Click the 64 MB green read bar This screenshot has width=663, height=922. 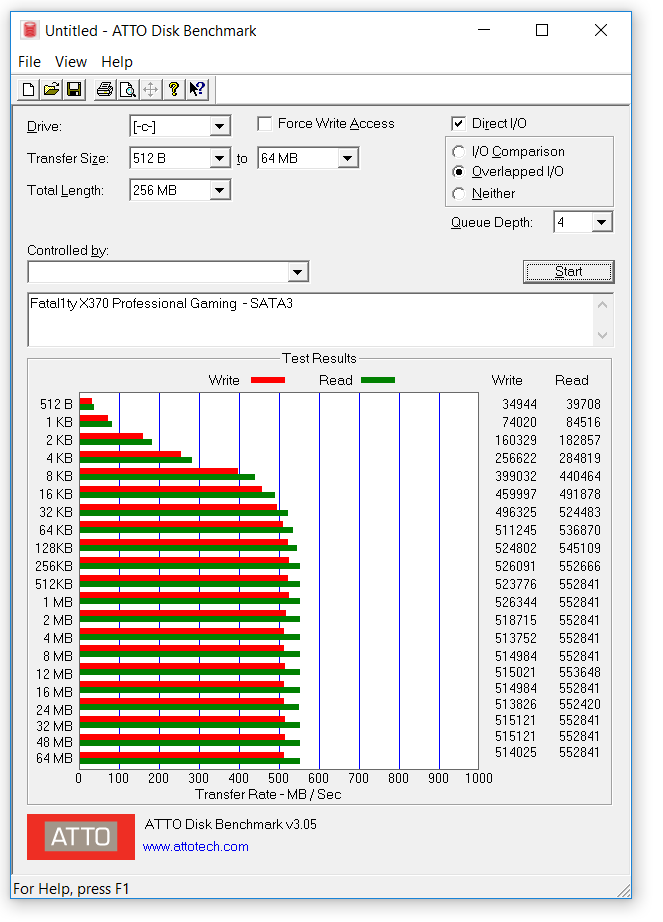click(x=190, y=761)
